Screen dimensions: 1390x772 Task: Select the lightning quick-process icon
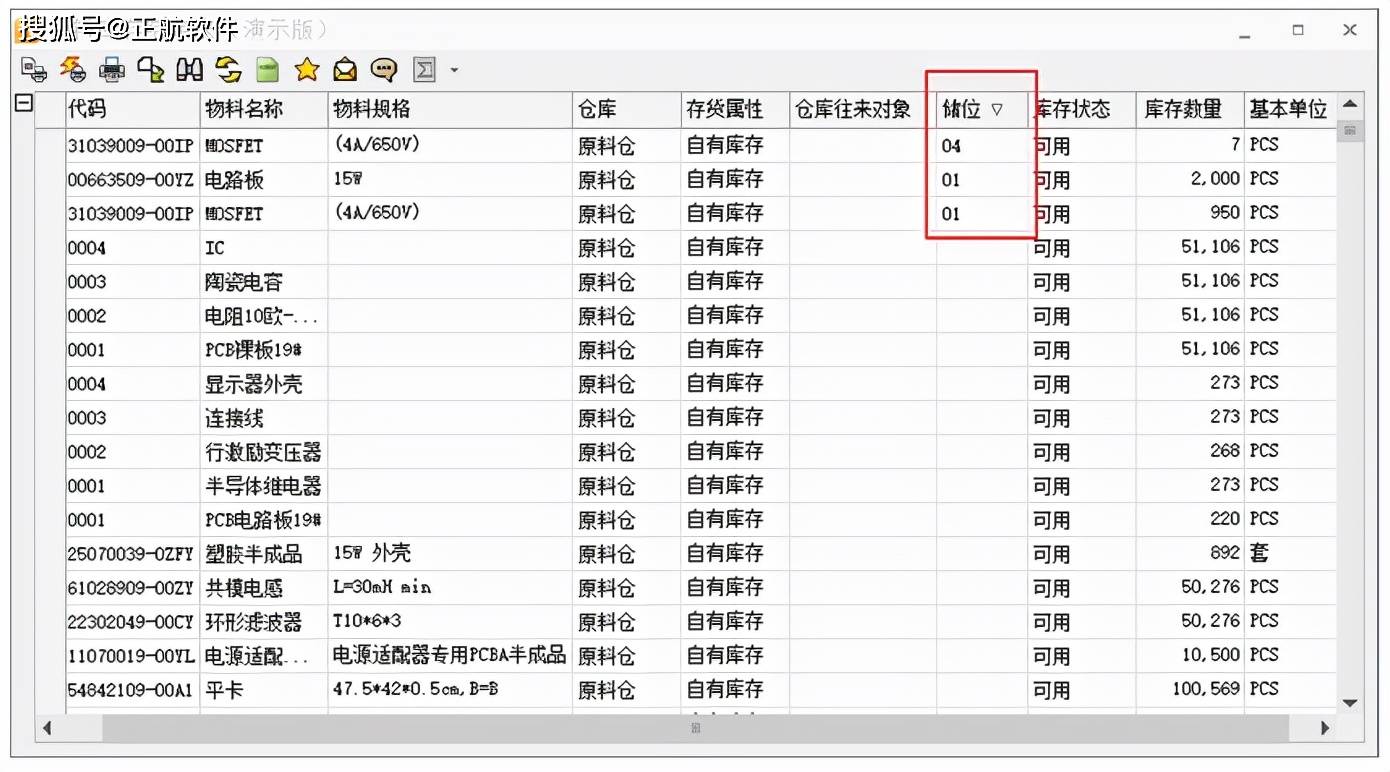tap(71, 70)
